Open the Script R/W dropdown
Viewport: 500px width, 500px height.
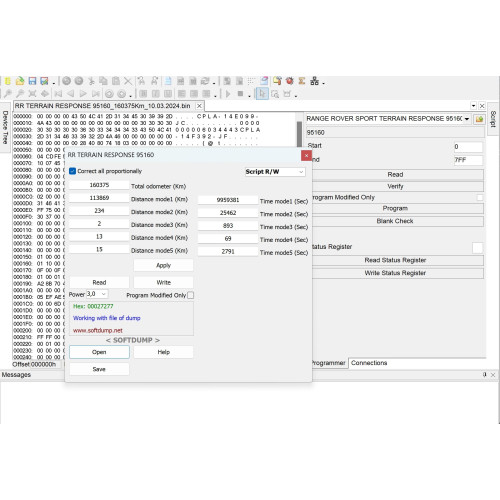point(275,172)
